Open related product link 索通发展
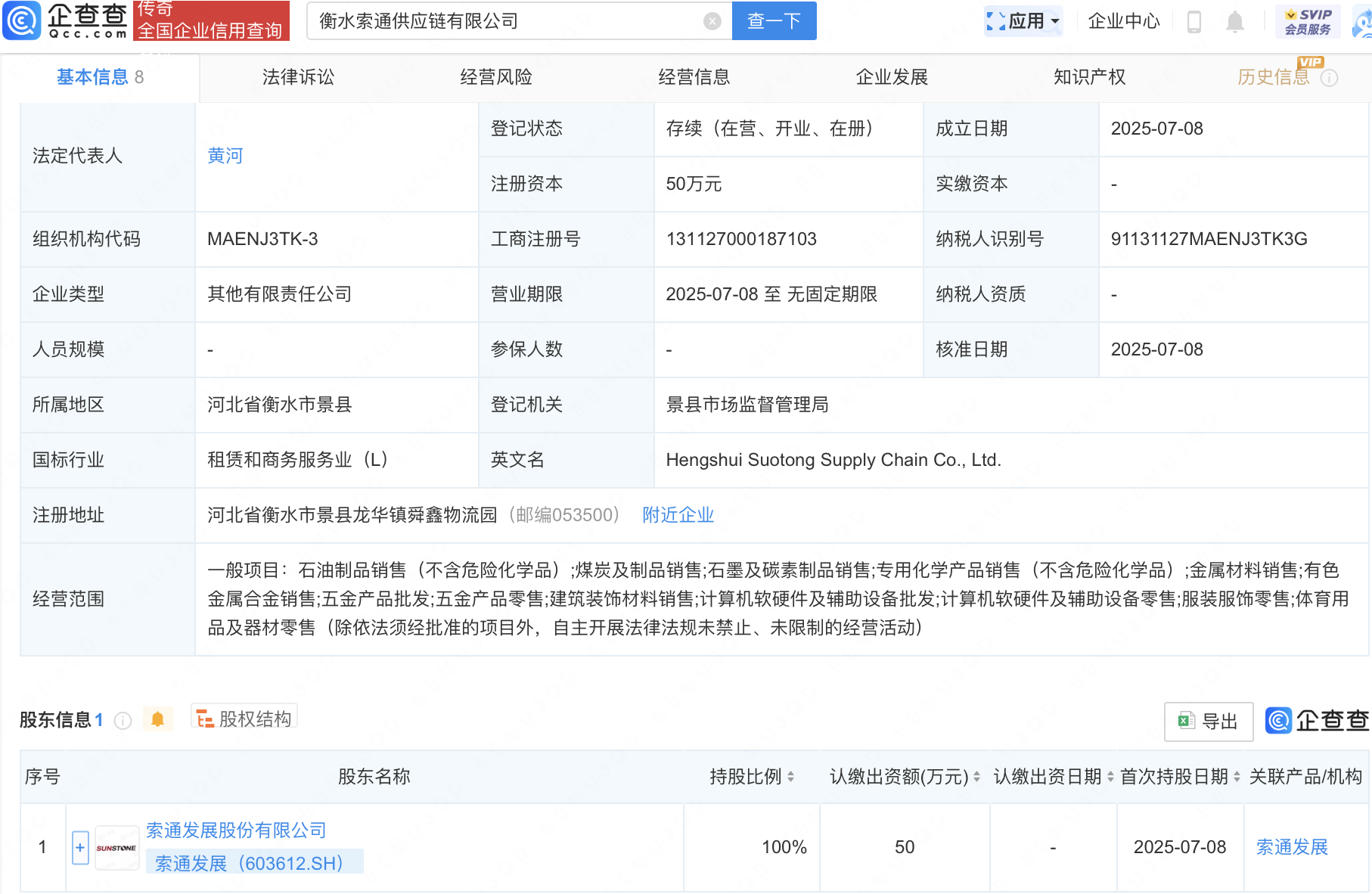The width and height of the screenshot is (1372, 894). pos(1292,847)
